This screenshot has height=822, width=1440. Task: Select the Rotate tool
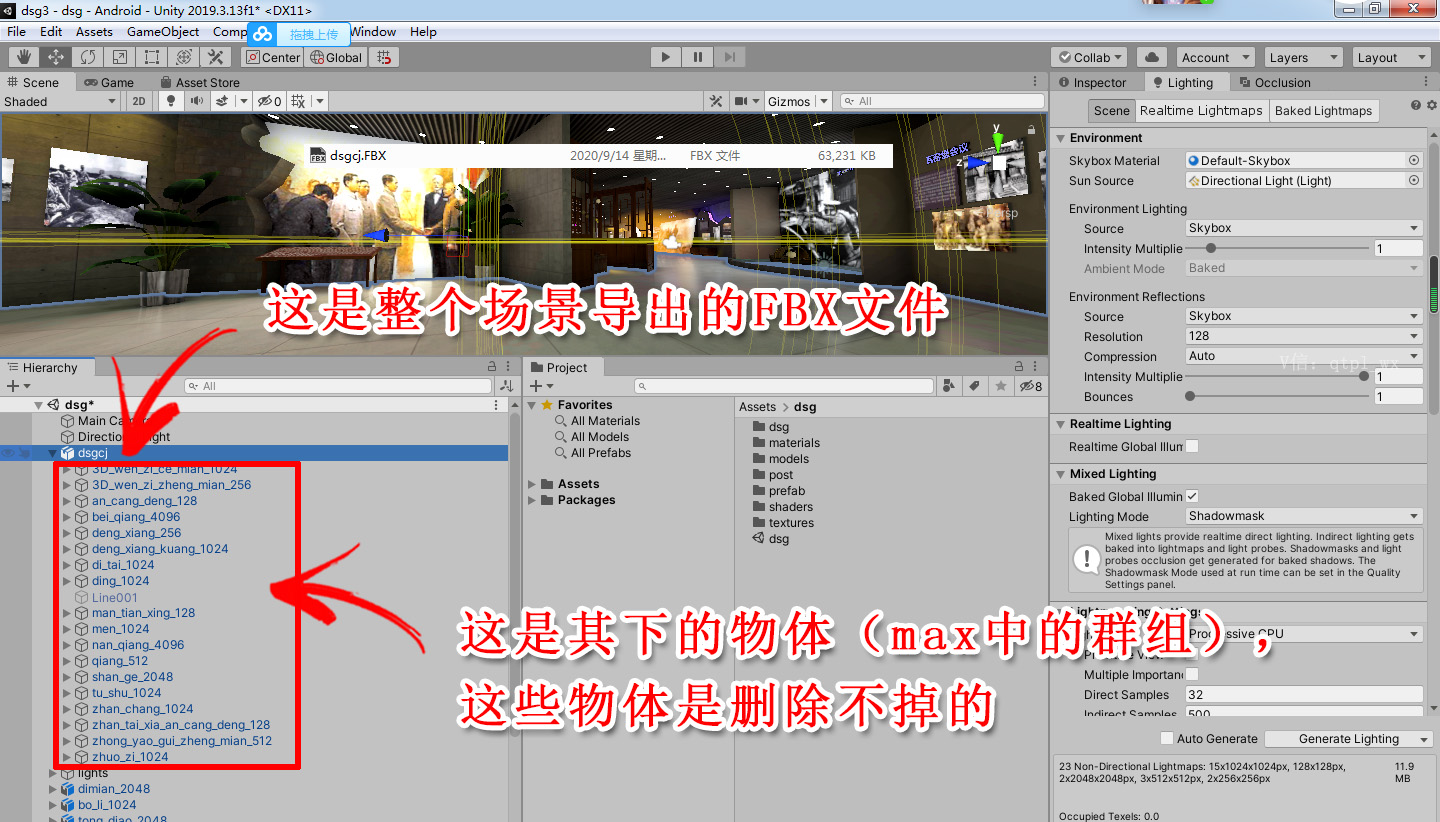coord(88,57)
